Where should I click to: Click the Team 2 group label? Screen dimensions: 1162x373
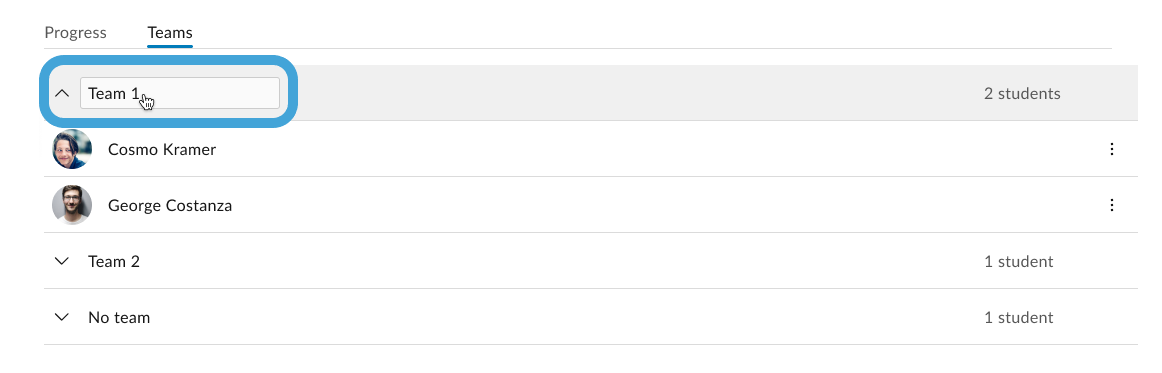(x=113, y=262)
